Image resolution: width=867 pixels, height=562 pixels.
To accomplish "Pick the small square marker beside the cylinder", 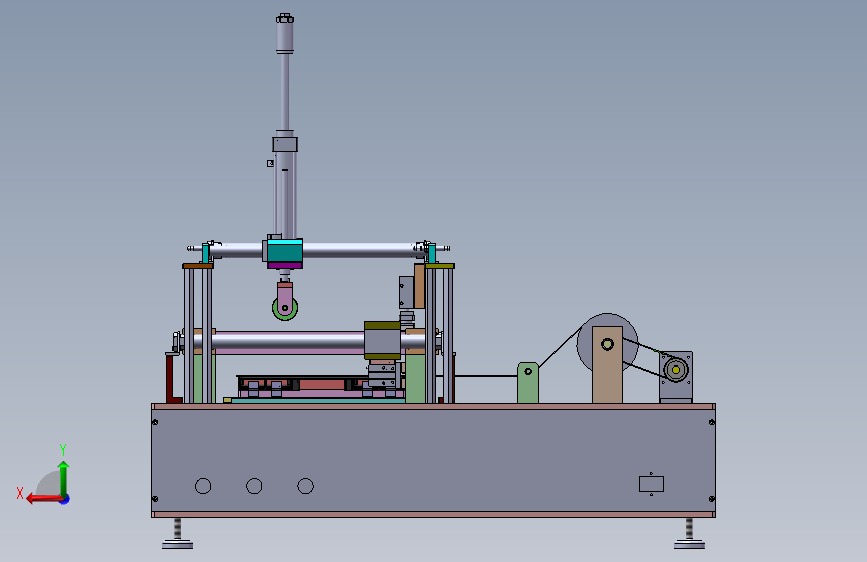I will point(270,163).
